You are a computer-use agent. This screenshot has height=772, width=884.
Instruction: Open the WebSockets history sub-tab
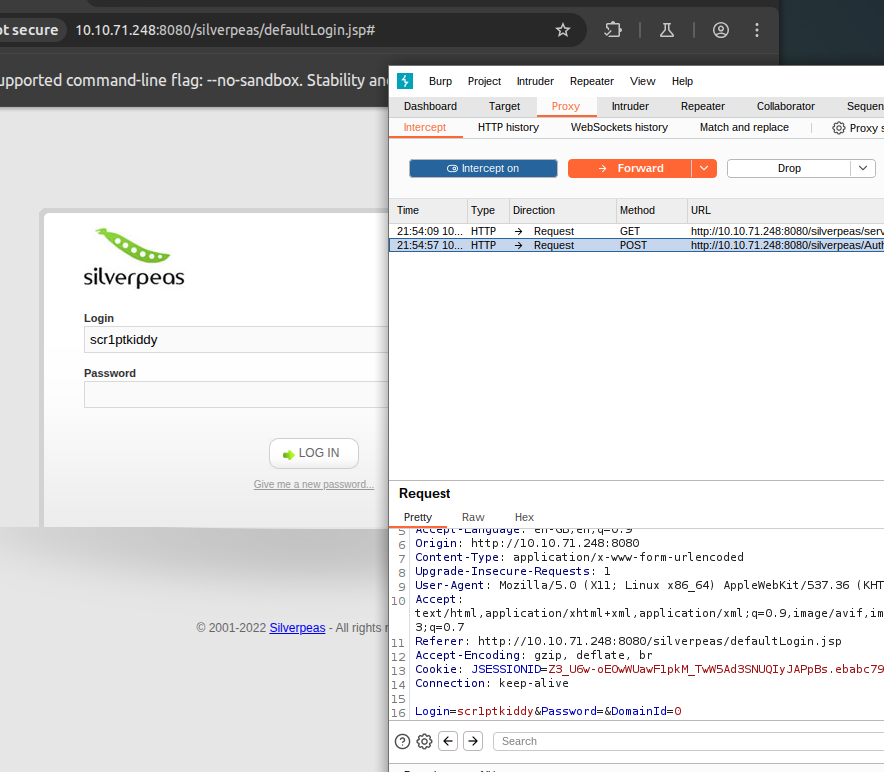pos(619,127)
